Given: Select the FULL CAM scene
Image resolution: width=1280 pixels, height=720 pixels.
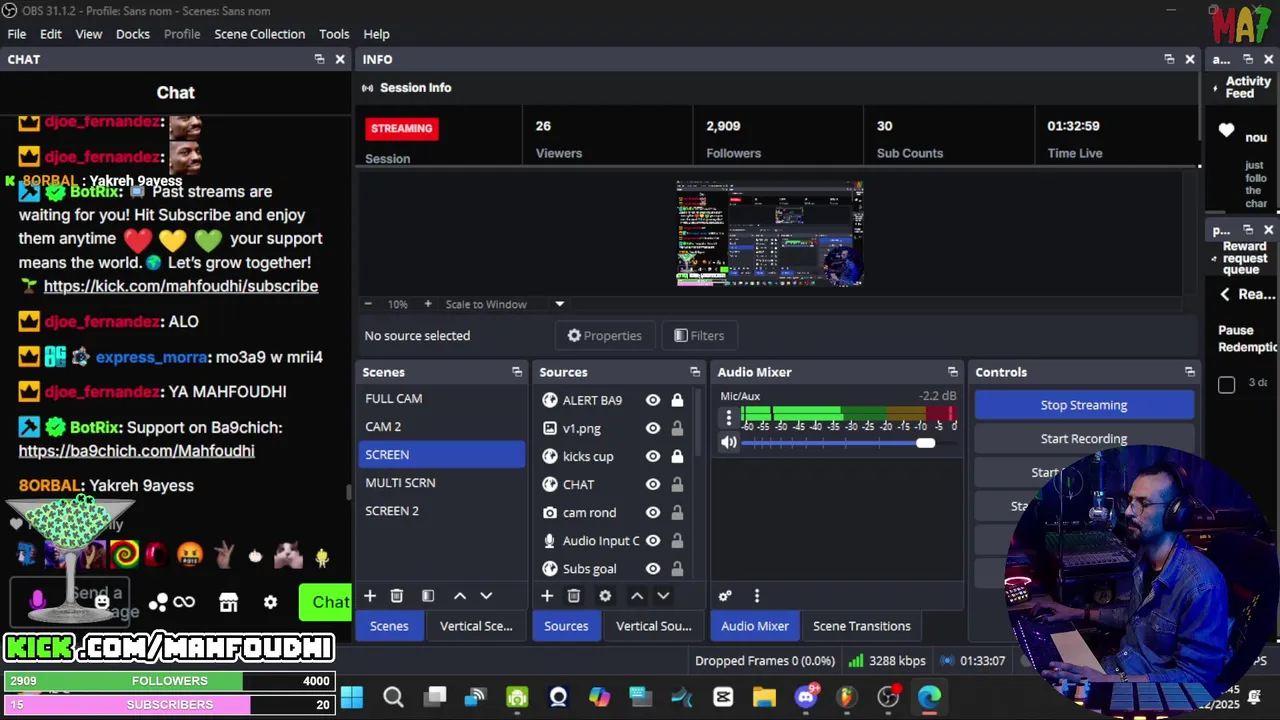Looking at the screenshot, I should coord(441,398).
